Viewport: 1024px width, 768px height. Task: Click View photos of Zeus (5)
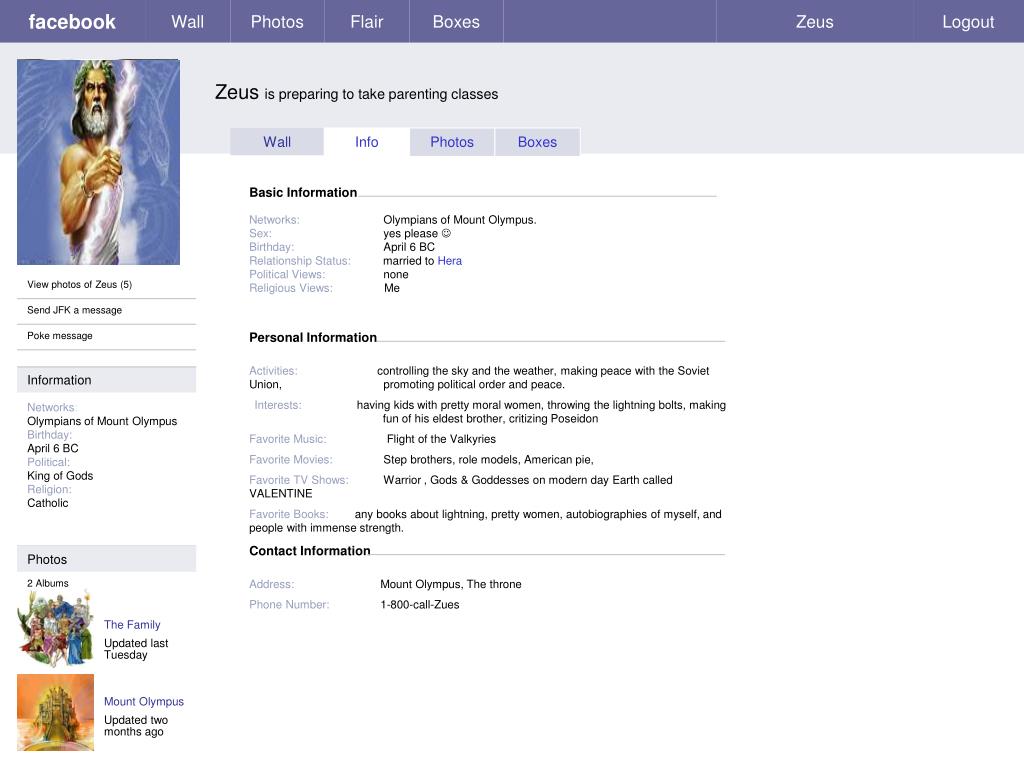click(x=80, y=285)
